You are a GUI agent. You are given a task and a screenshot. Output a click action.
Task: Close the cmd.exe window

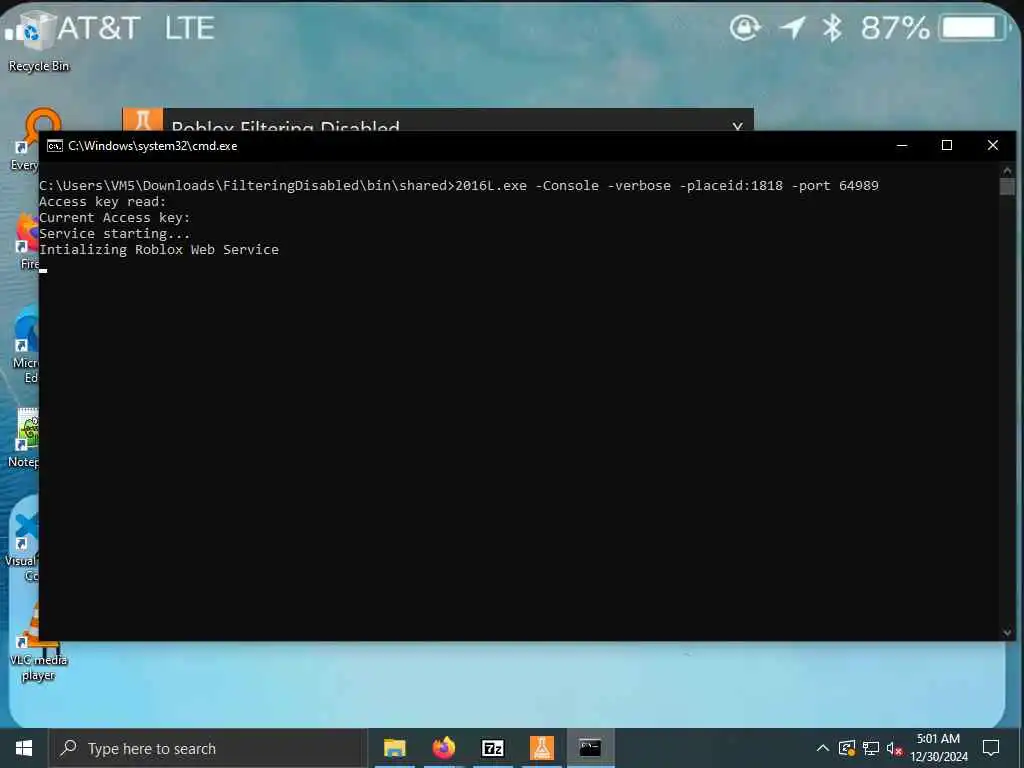(x=993, y=146)
